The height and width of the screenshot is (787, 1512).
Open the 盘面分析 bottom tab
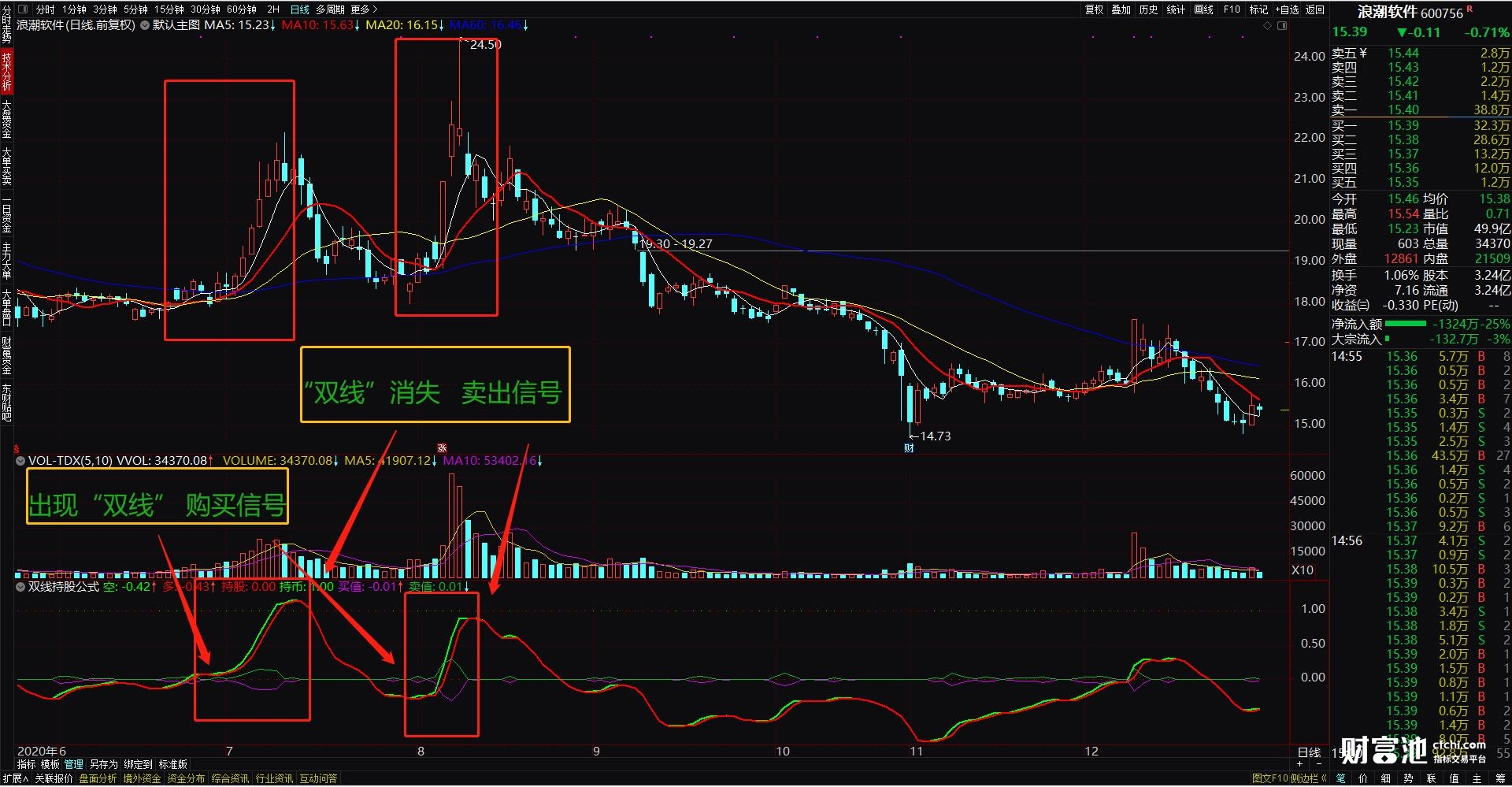click(98, 778)
